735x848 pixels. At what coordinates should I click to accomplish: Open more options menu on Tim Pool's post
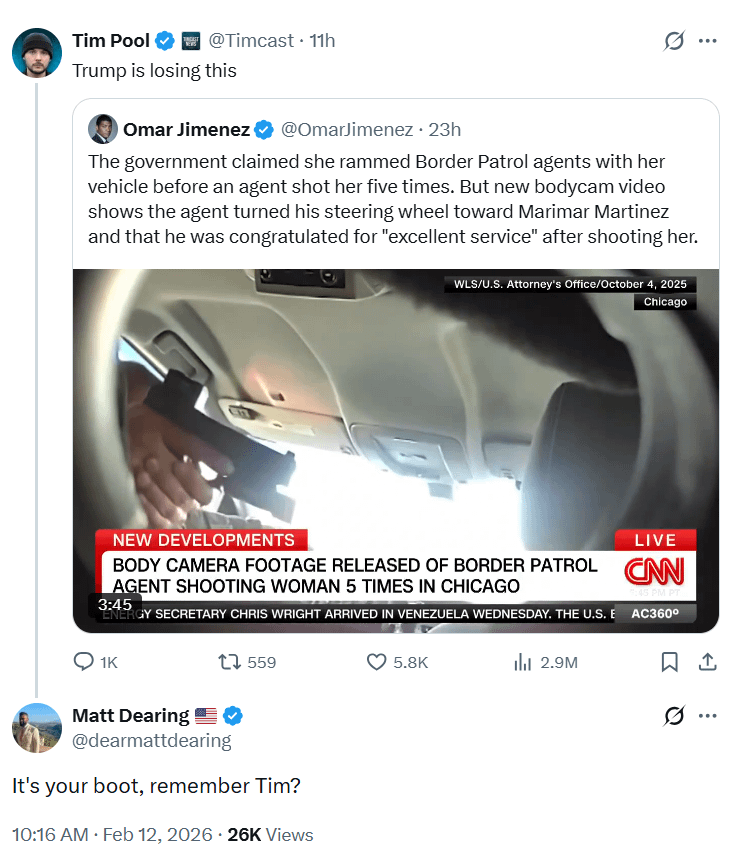[708, 41]
